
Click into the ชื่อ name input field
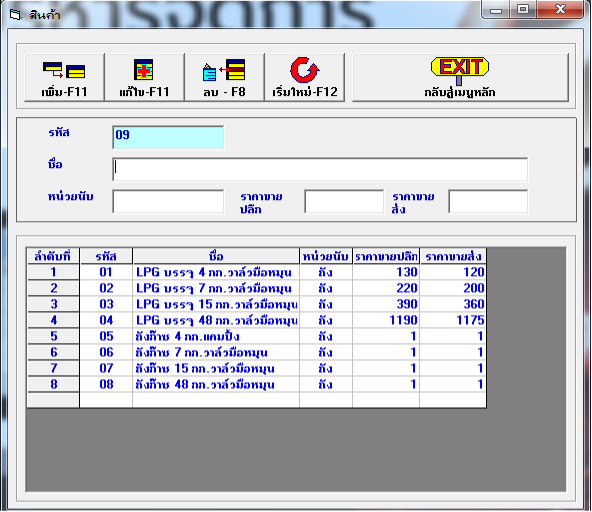(x=320, y=169)
